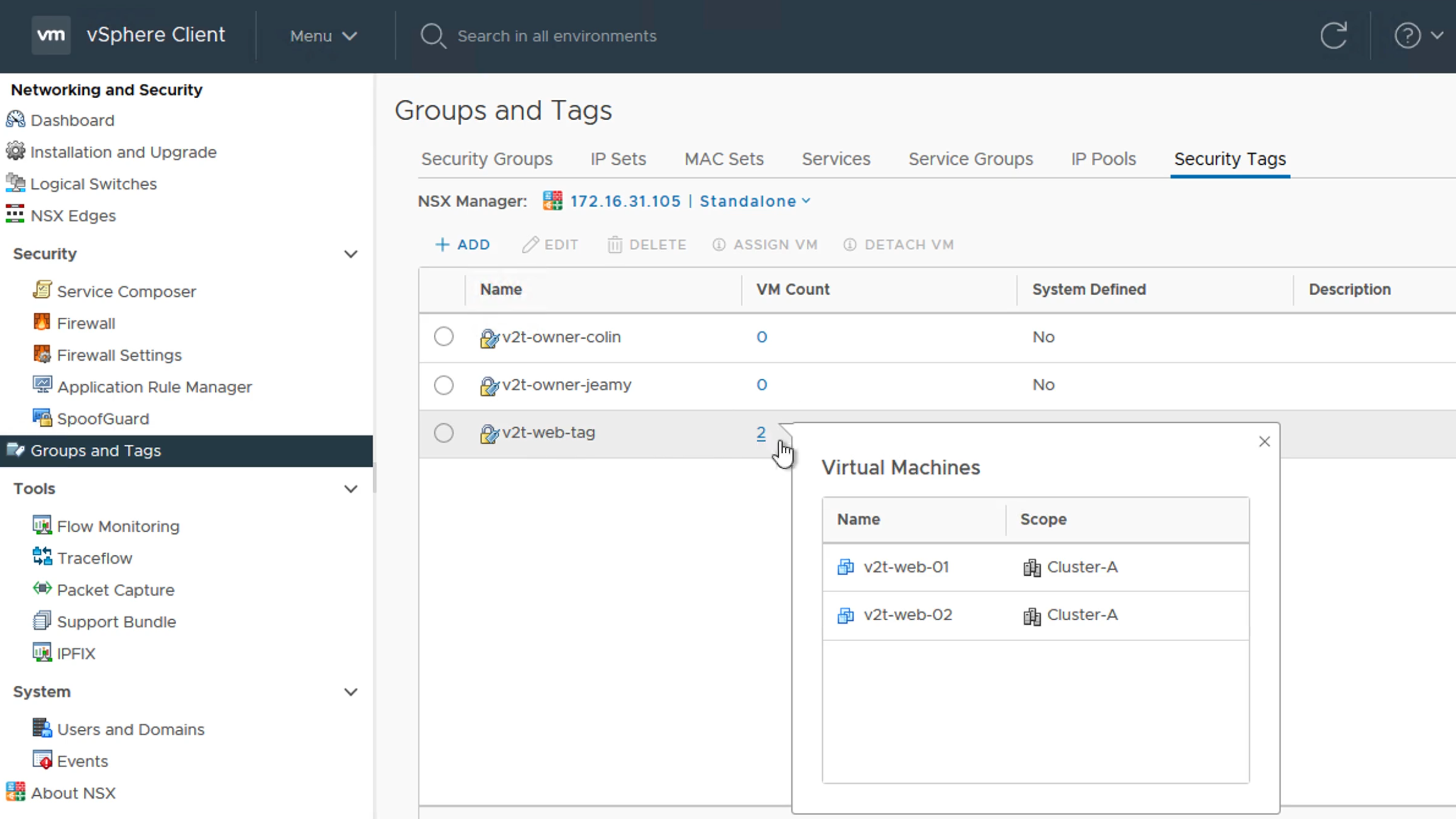The image size is (1456, 819).
Task: Expand the help menu dropdown arrow
Action: 1437,36
